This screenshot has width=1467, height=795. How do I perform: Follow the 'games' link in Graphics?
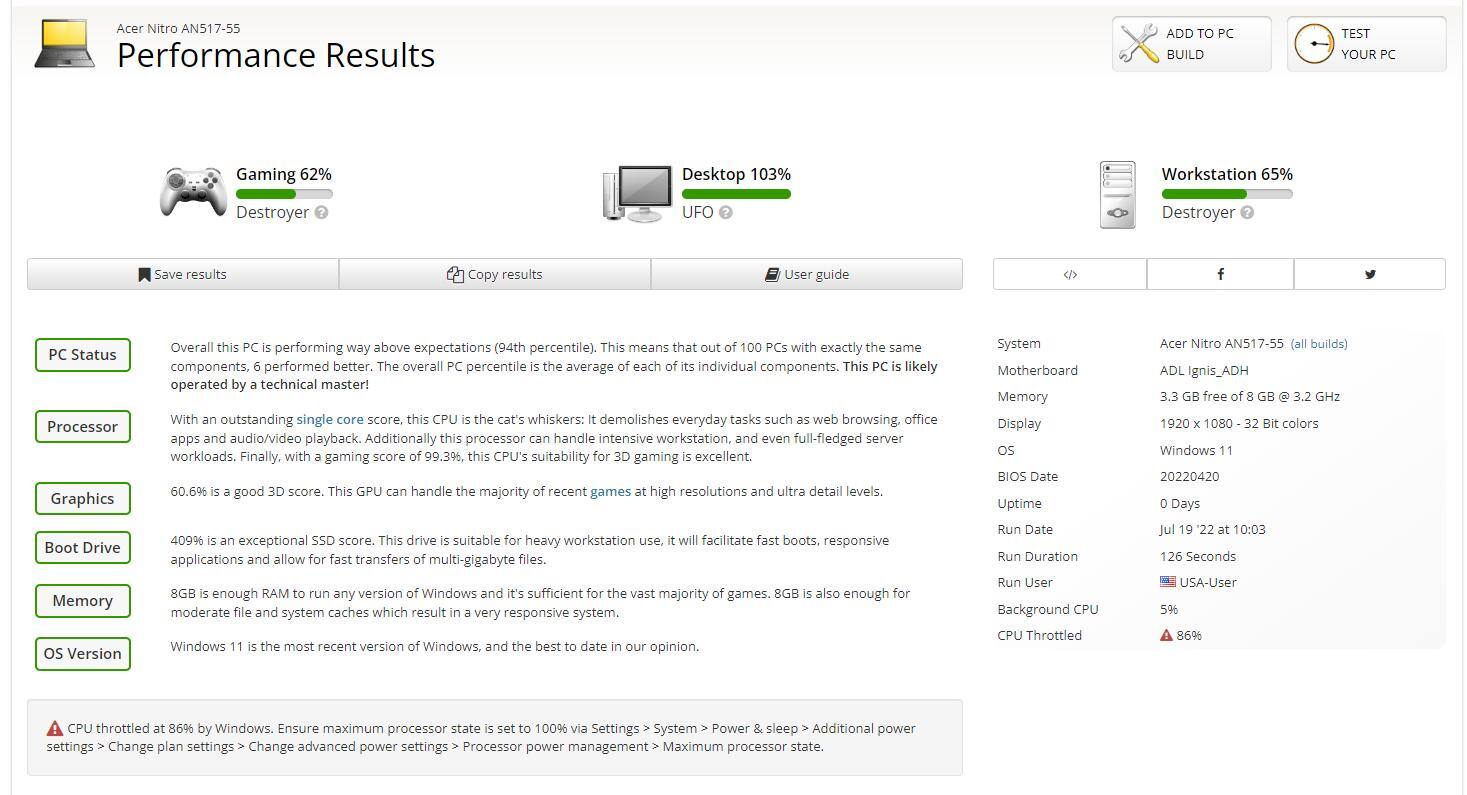click(x=610, y=492)
